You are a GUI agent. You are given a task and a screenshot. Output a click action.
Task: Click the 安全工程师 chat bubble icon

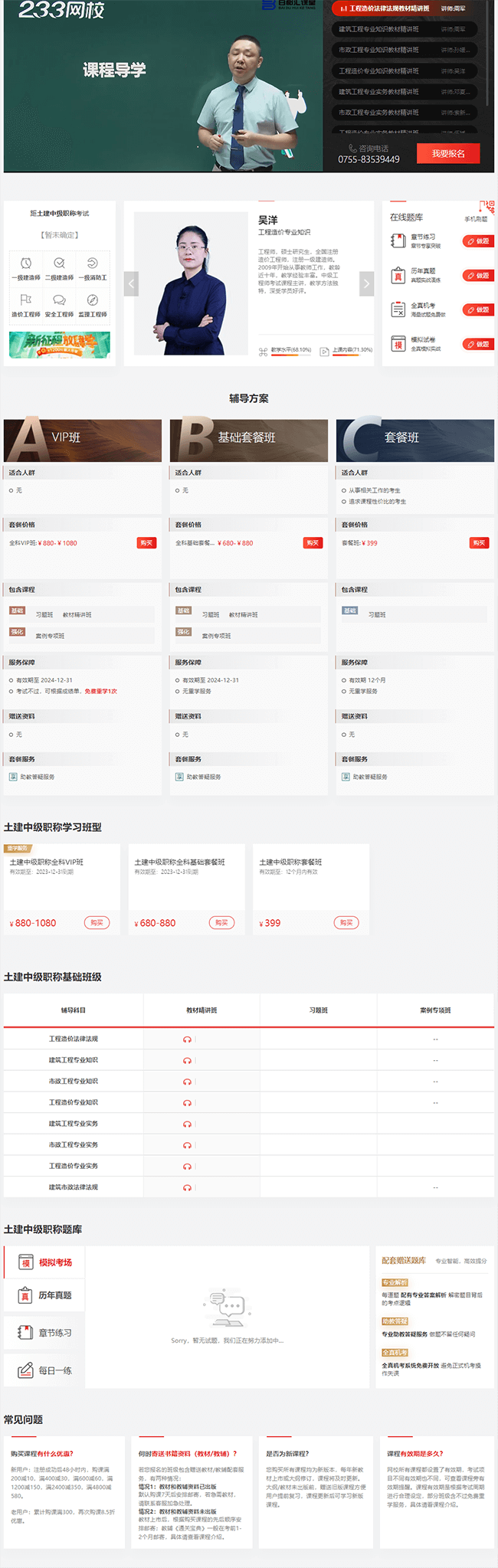click(x=59, y=300)
